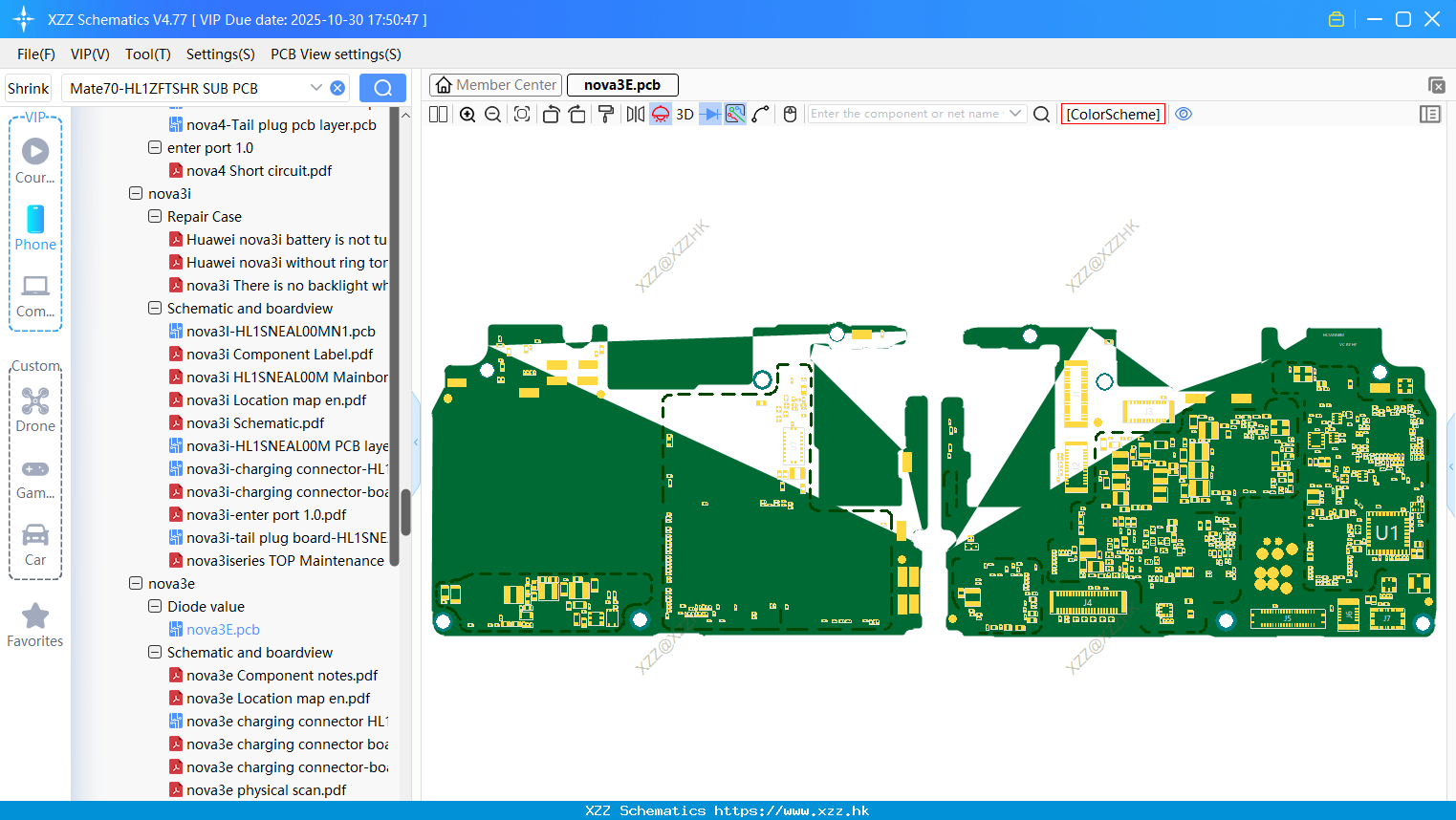The height and width of the screenshot is (820, 1456).
Task: Select the nova3E.pcb tab
Action: point(622,85)
